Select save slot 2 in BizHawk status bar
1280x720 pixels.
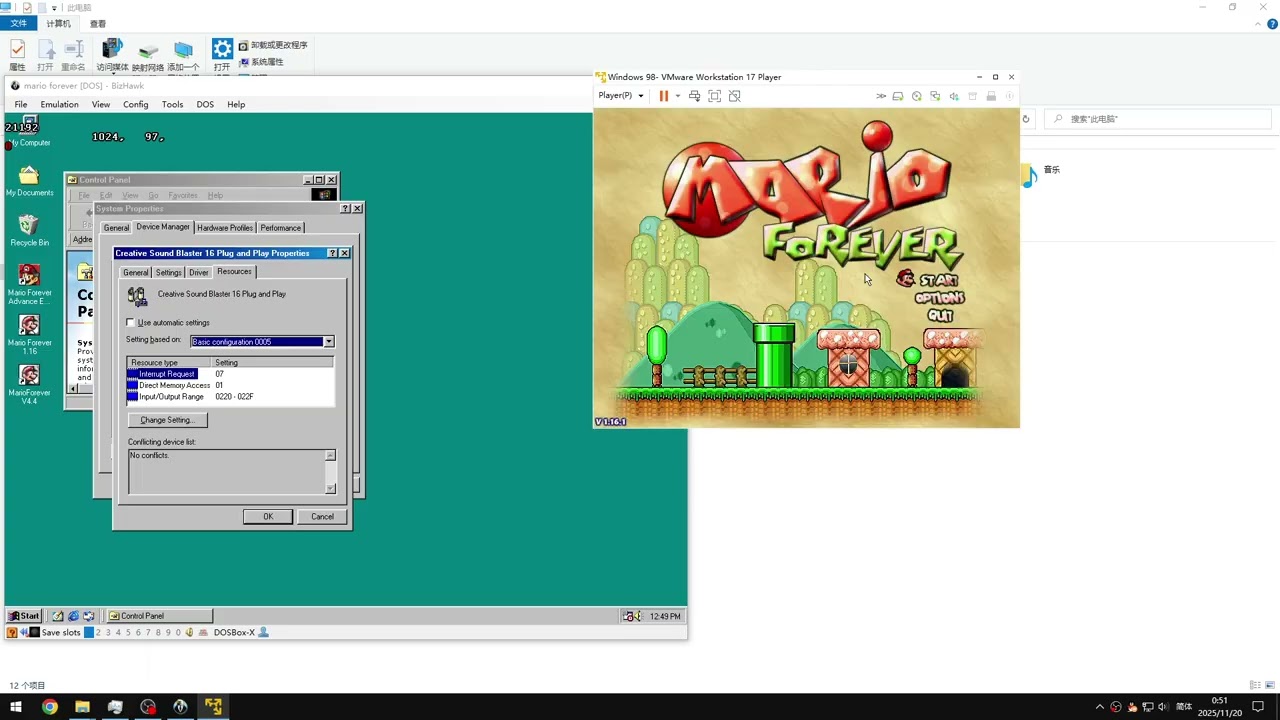point(98,632)
